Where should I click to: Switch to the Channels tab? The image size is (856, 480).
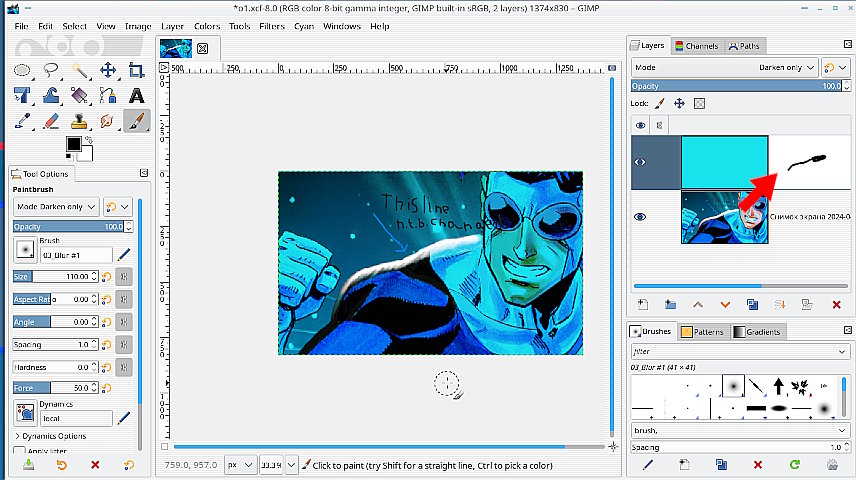click(x=696, y=45)
